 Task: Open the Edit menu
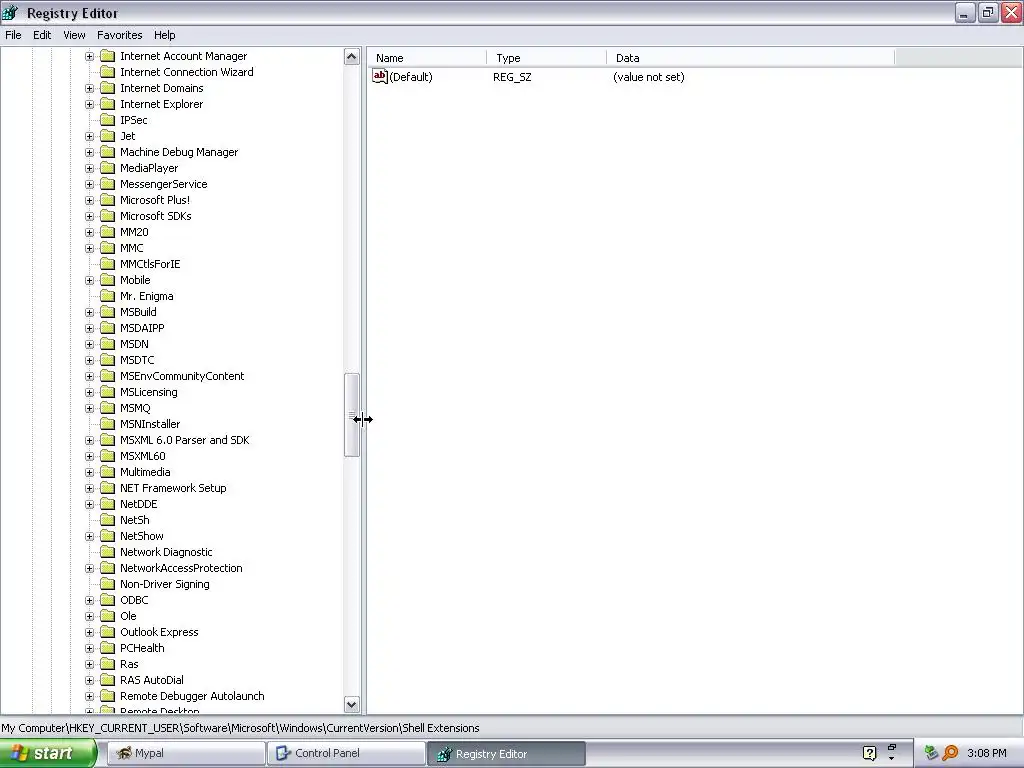[x=42, y=35]
